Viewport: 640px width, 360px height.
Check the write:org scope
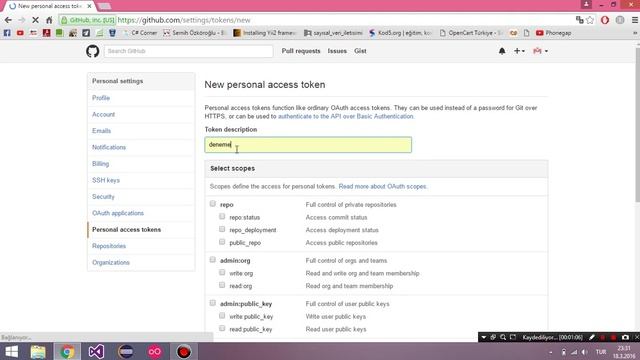tap(222, 272)
